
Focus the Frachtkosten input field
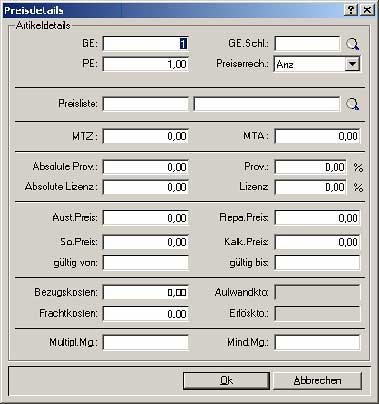tap(146, 314)
